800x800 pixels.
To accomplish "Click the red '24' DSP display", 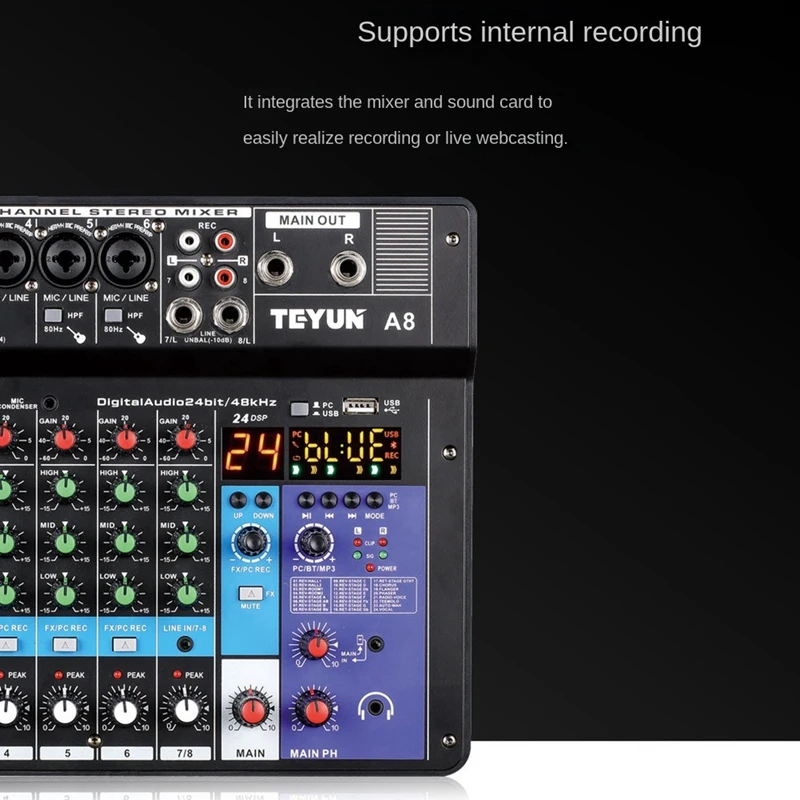I will [x=252, y=453].
